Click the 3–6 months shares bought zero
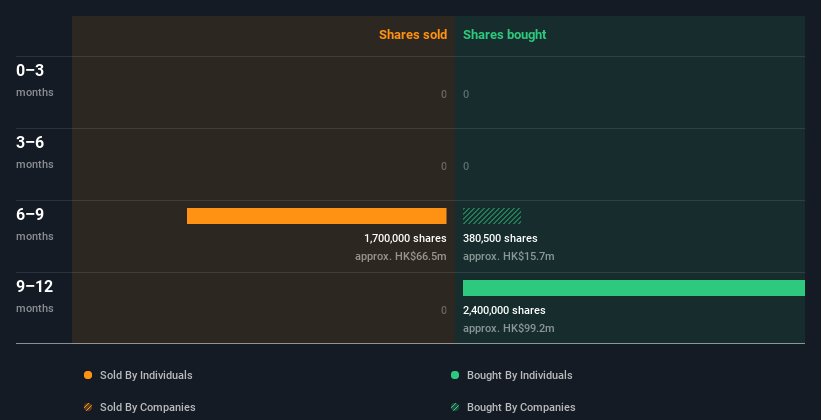 pos(466,166)
